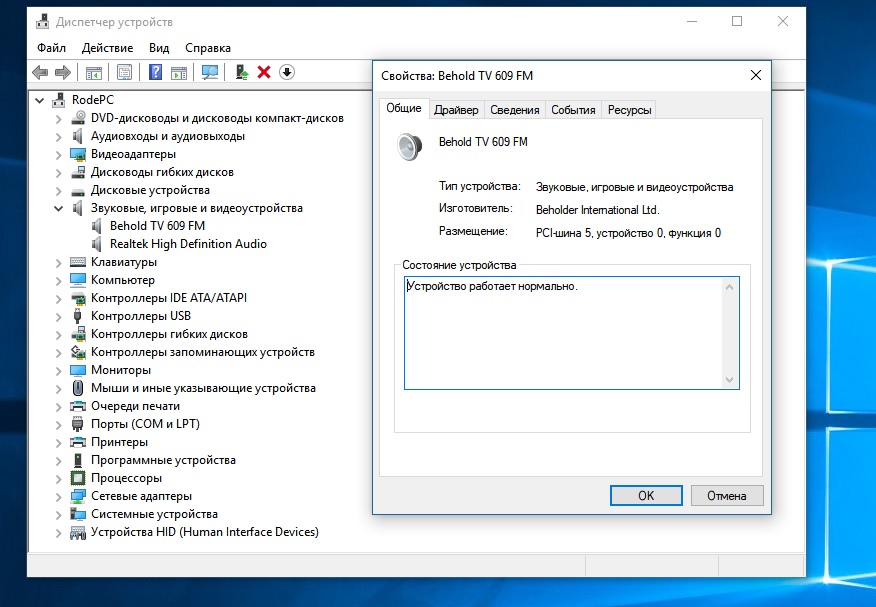
Task: Click inside the Состояние устройства text box
Action: [572, 333]
